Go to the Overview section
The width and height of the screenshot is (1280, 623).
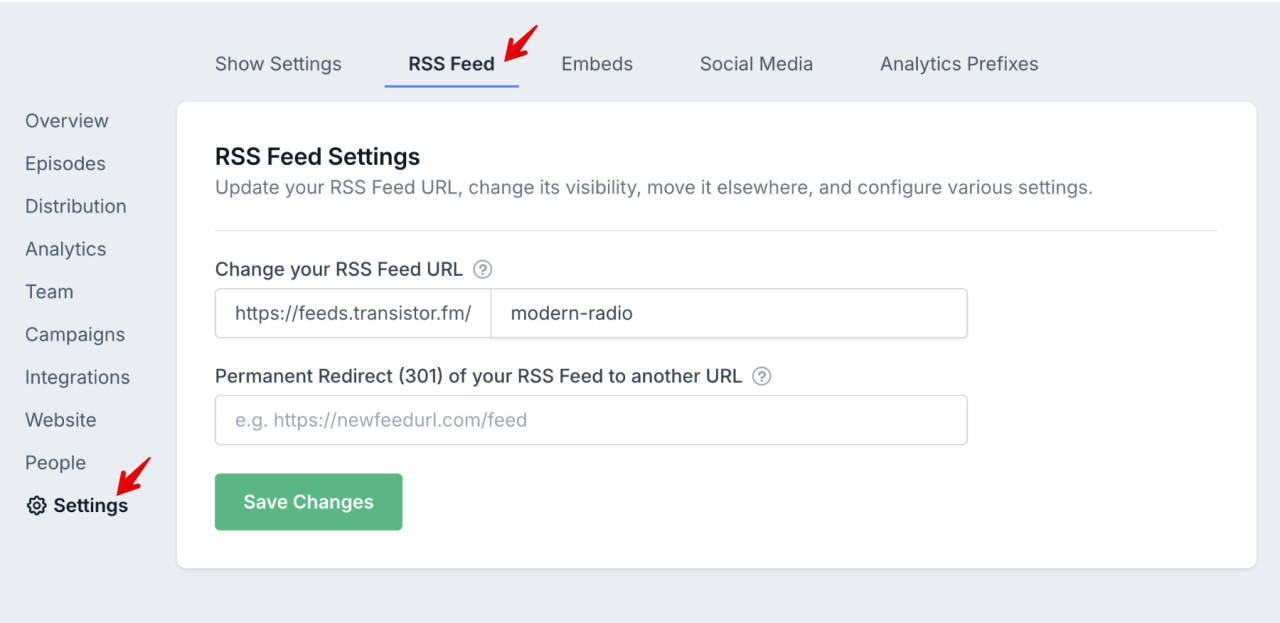coord(66,120)
